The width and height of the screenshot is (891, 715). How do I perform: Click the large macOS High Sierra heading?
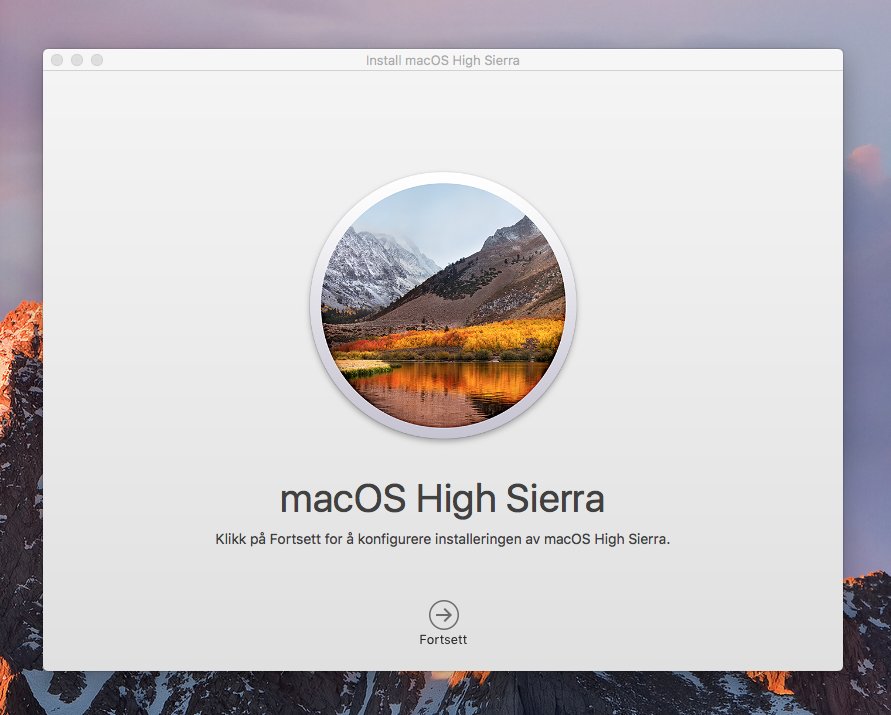coord(442,500)
